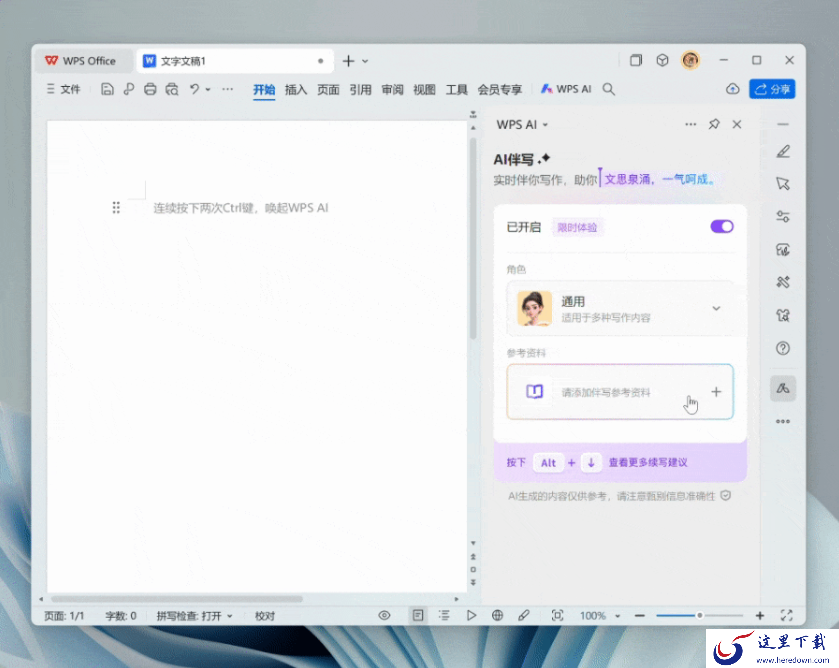839x668 pixels.
Task: Expand the 通用 role dropdown
Action: pyautogui.click(x=716, y=308)
